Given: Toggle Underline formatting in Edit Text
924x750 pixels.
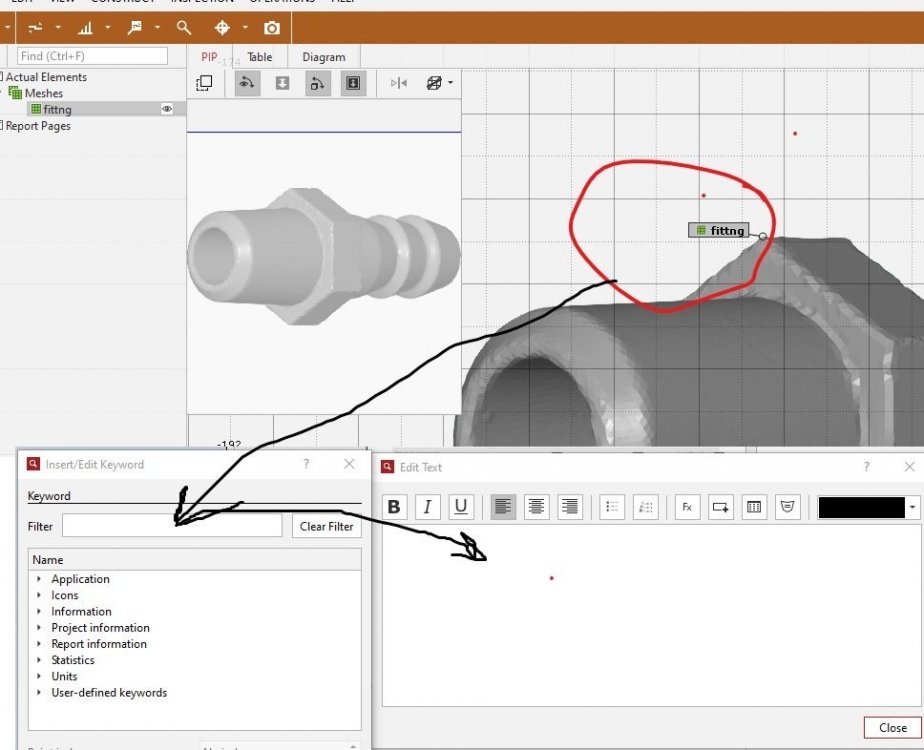Looking at the screenshot, I should [460, 507].
